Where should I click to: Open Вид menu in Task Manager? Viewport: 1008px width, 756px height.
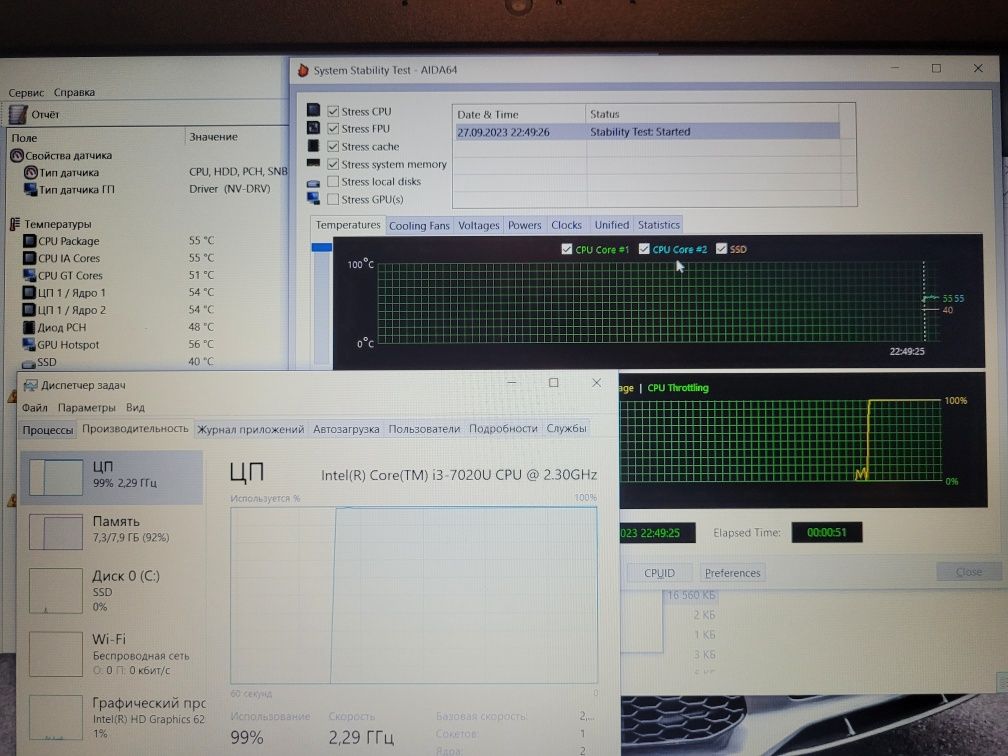(135, 408)
